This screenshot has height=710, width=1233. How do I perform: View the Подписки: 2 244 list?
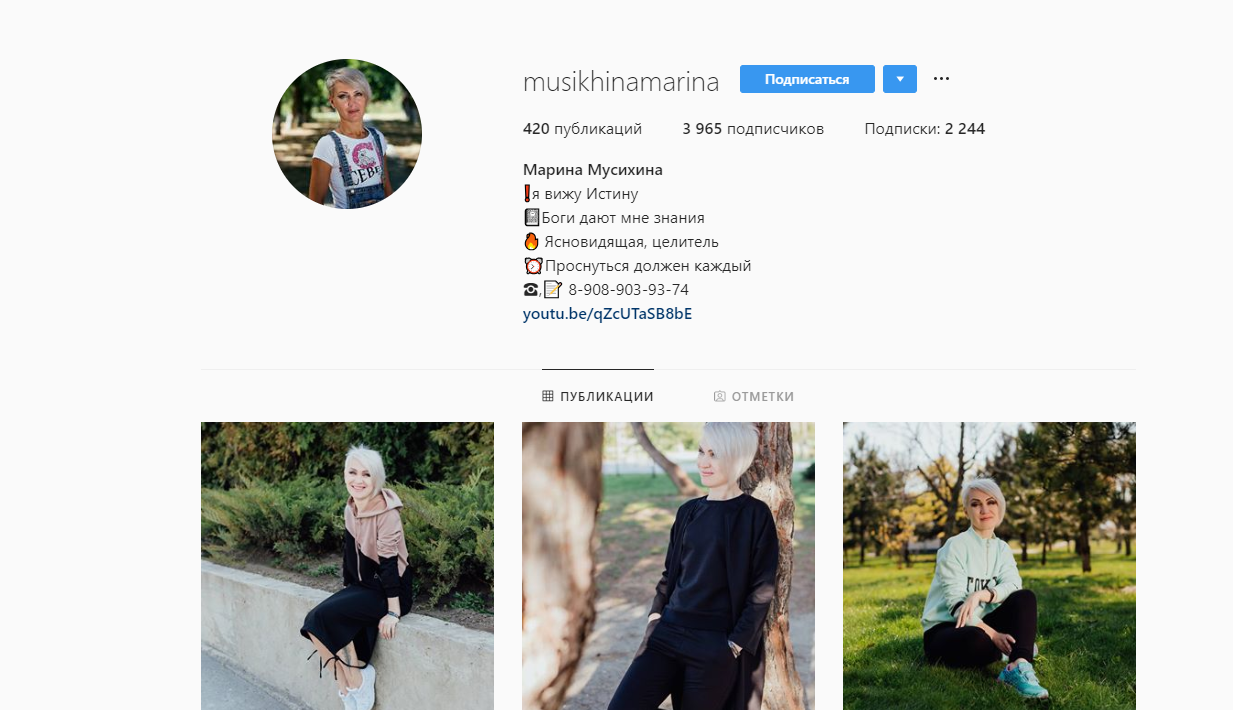tap(925, 129)
